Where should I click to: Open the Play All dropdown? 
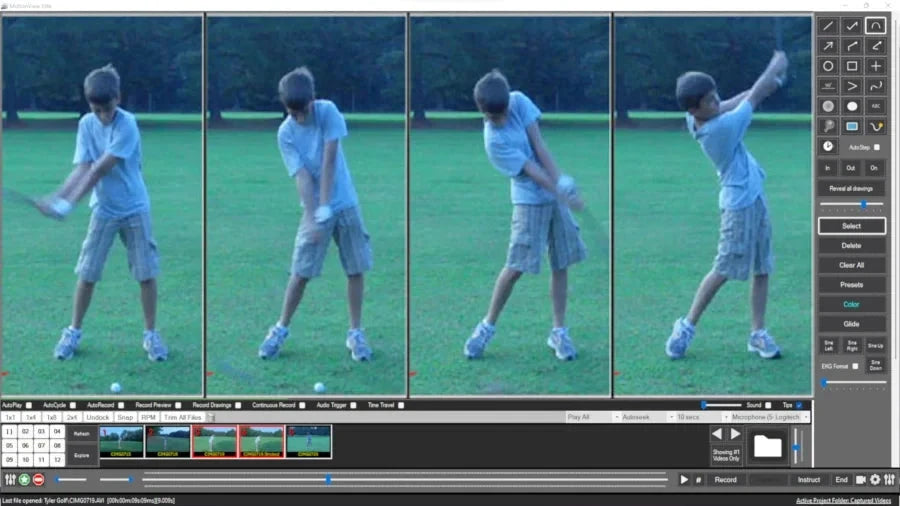click(588, 417)
